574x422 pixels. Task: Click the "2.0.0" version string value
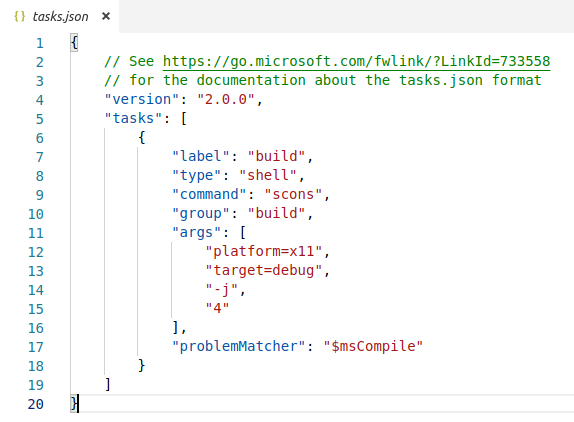pos(225,100)
